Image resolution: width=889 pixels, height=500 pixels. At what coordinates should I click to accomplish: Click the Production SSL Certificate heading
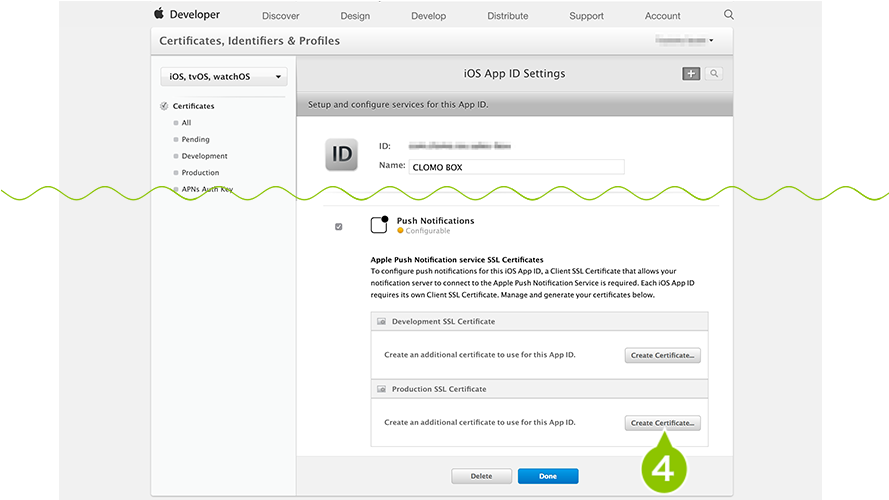[439, 389]
